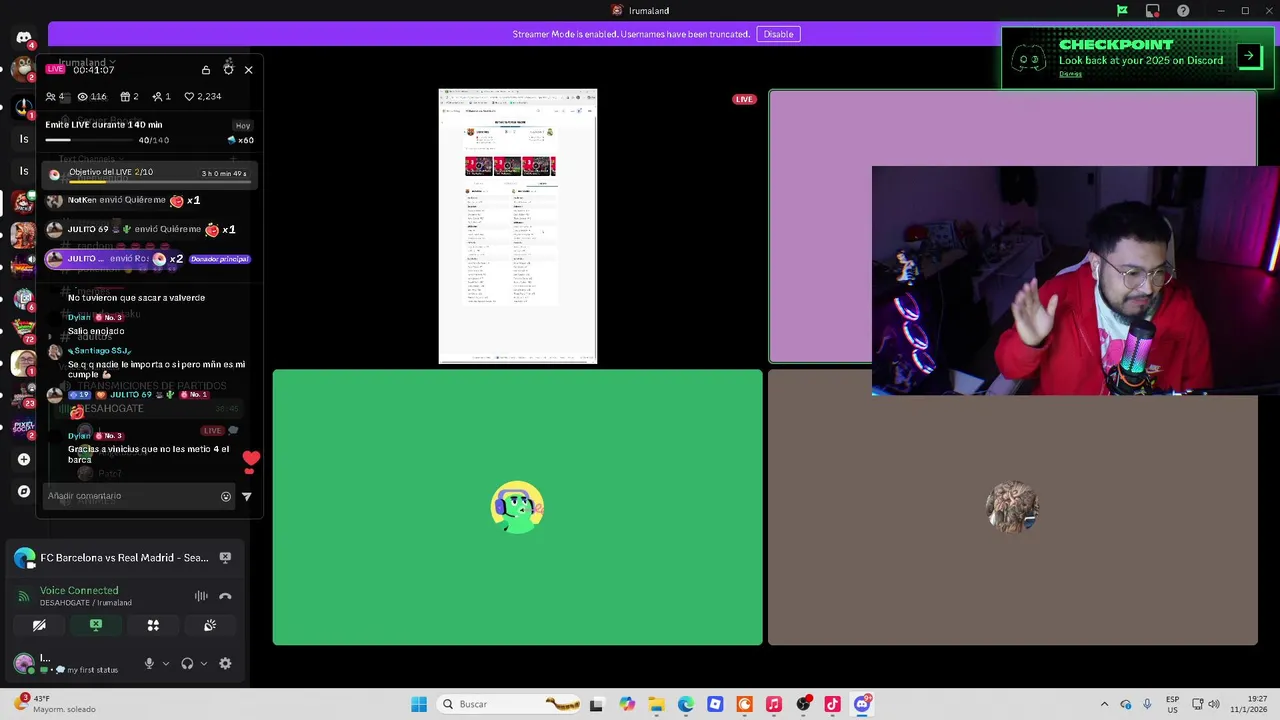
Task: Open the gifts counter showing 2
Action: (130, 97)
